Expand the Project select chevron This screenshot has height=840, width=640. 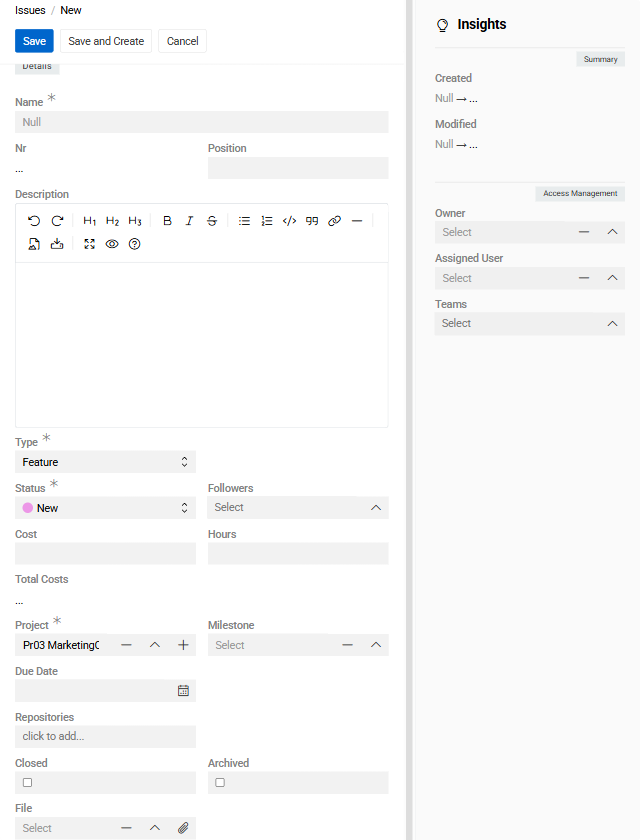click(x=155, y=645)
